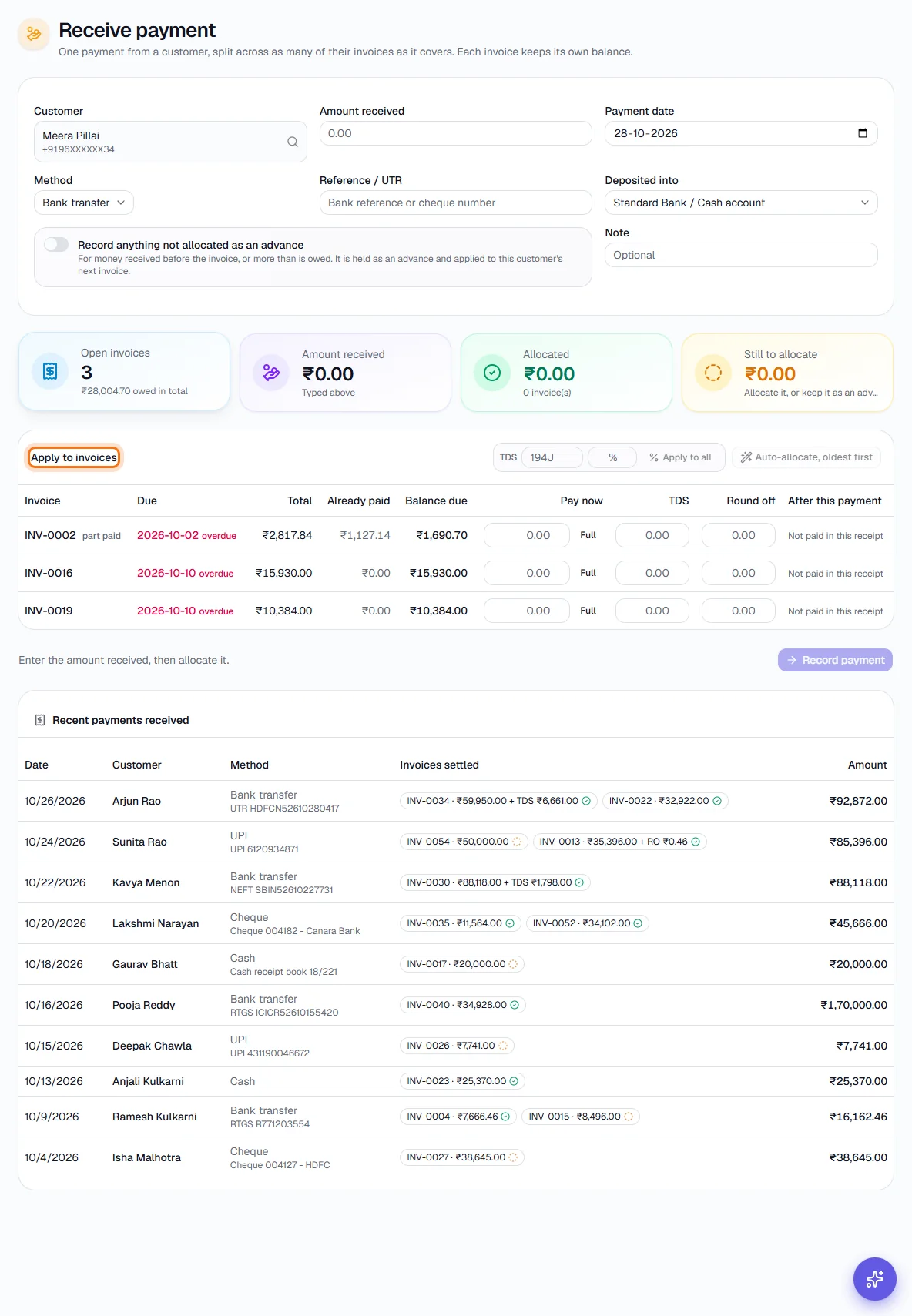Toggle record unallocated amount as advance
This screenshot has width=912, height=1316.
56,244
